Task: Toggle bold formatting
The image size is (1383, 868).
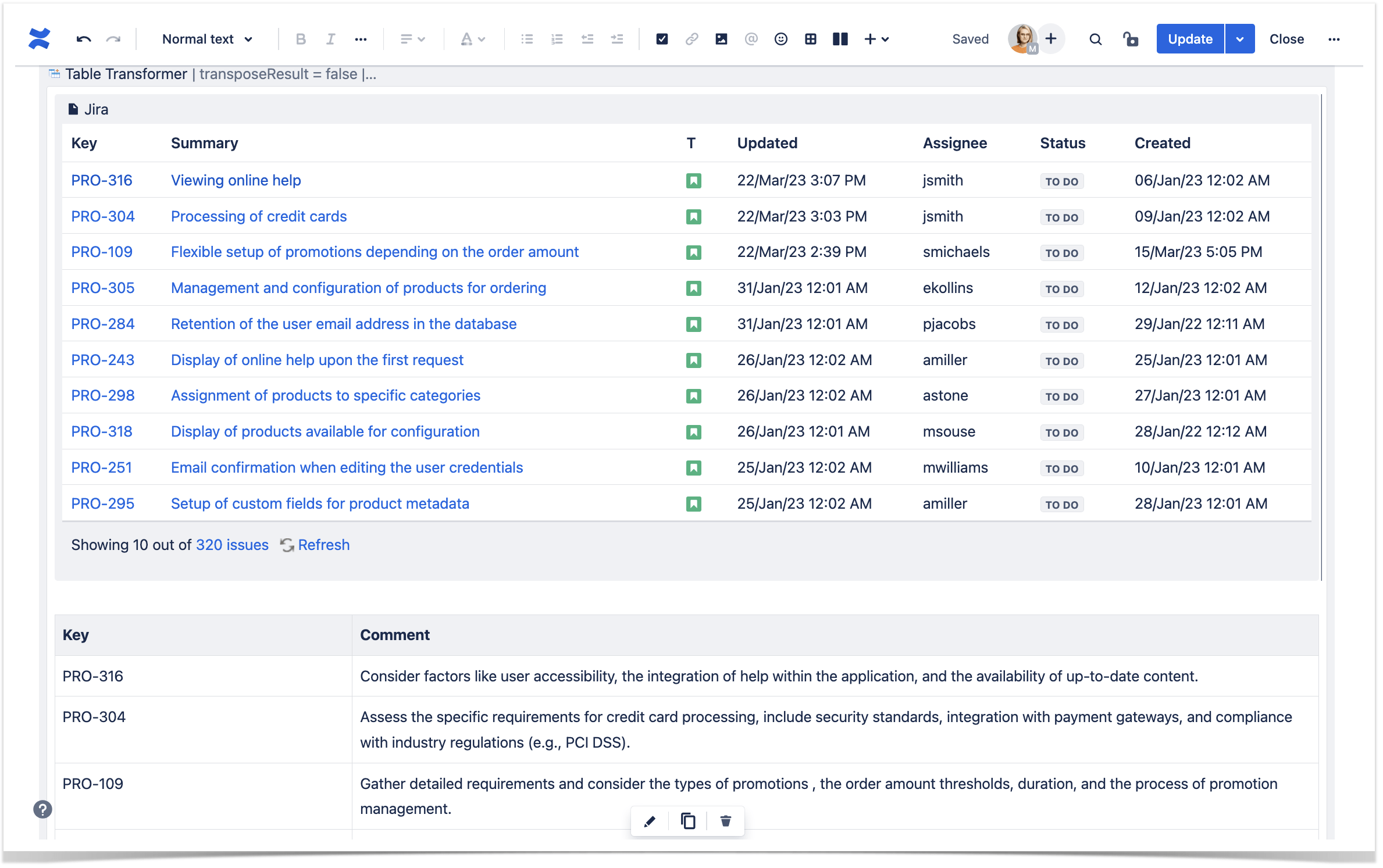Action: coord(301,39)
